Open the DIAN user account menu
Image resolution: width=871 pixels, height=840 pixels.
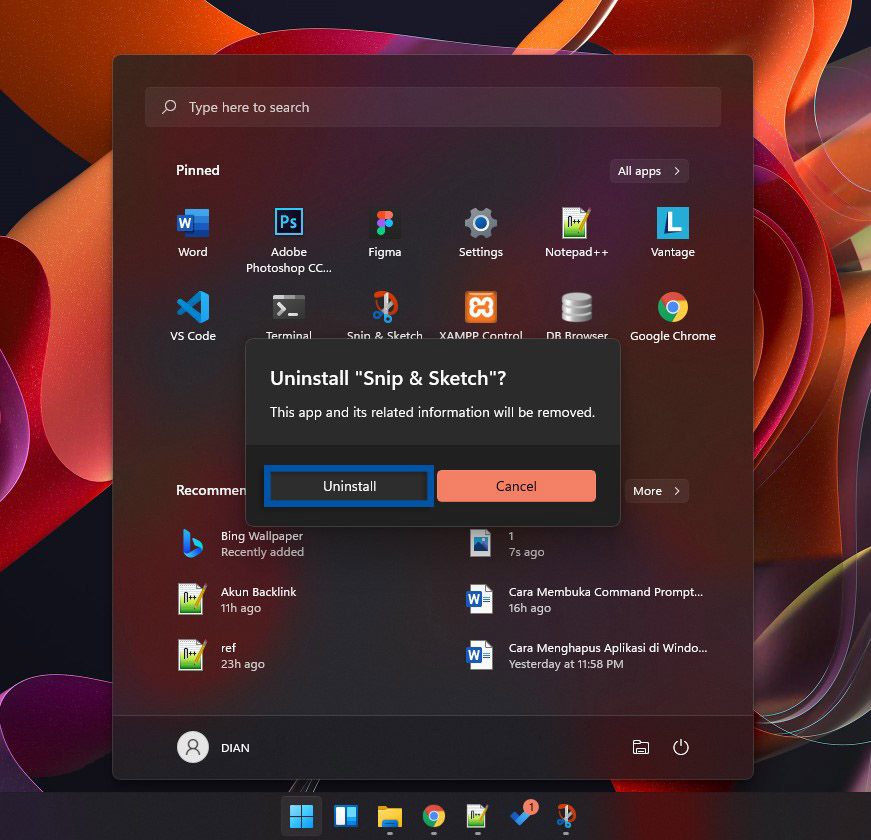click(214, 747)
